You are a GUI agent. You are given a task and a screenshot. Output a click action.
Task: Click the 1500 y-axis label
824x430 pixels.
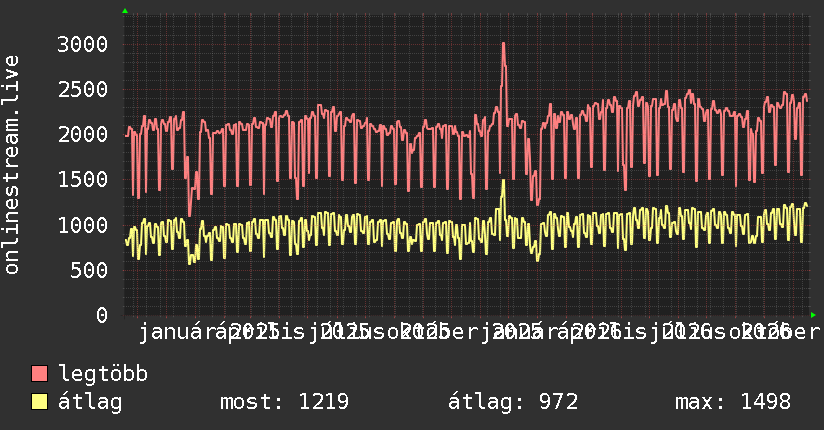pos(83,180)
